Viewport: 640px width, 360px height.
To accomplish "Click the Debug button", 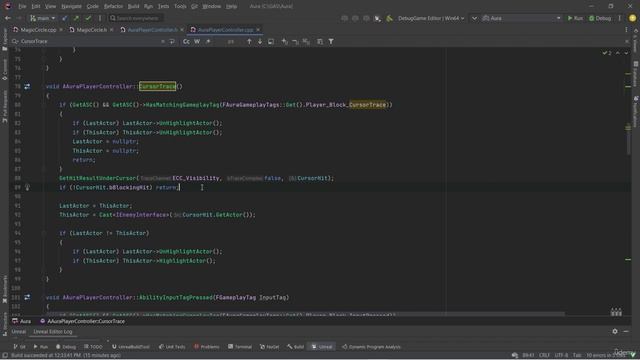I will tap(600, 18).
